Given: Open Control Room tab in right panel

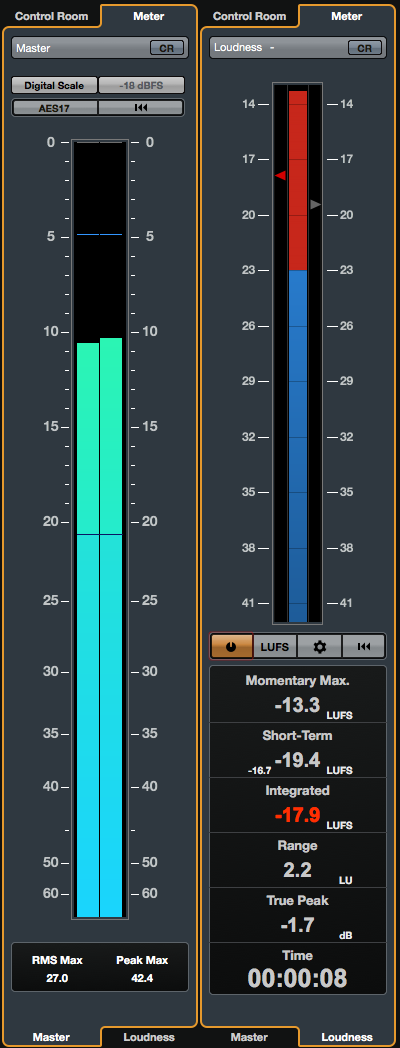Looking at the screenshot, I should coord(249,15).
